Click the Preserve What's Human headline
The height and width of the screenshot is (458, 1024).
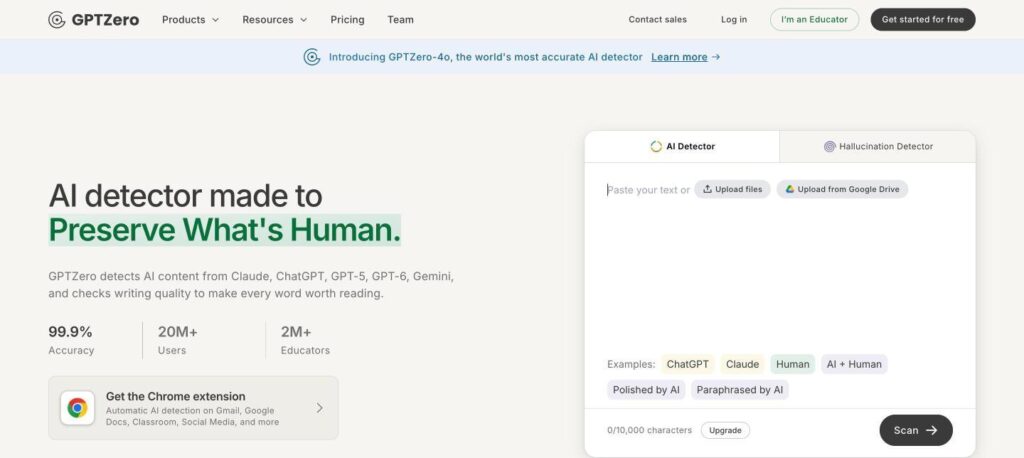pyautogui.click(x=225, y=230)
